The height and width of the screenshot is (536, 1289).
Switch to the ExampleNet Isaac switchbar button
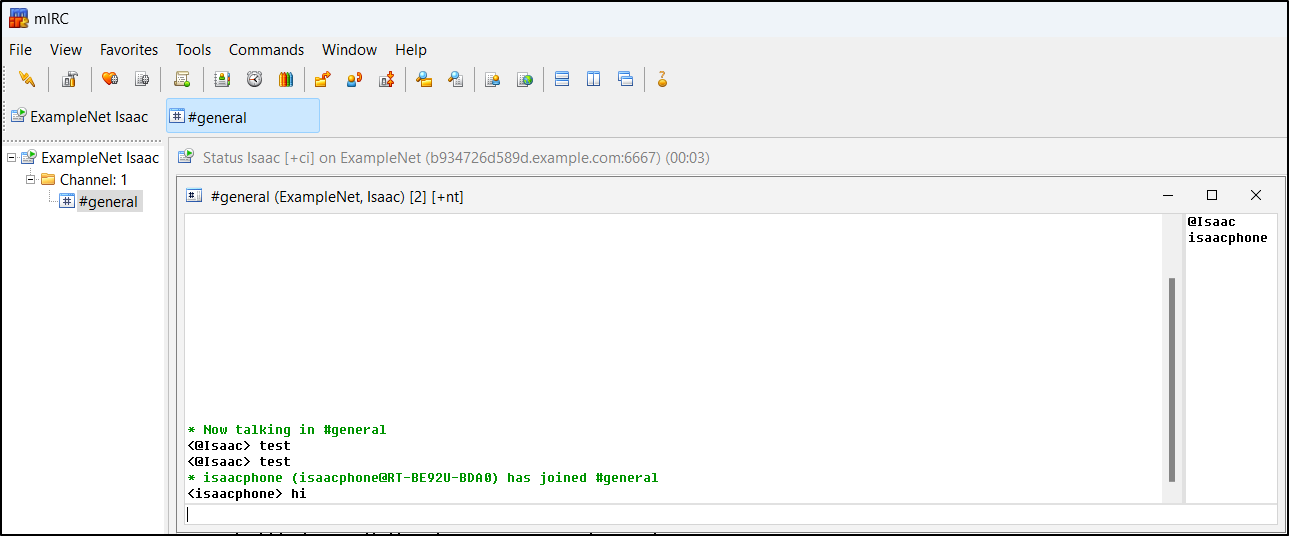click(80, 116)
